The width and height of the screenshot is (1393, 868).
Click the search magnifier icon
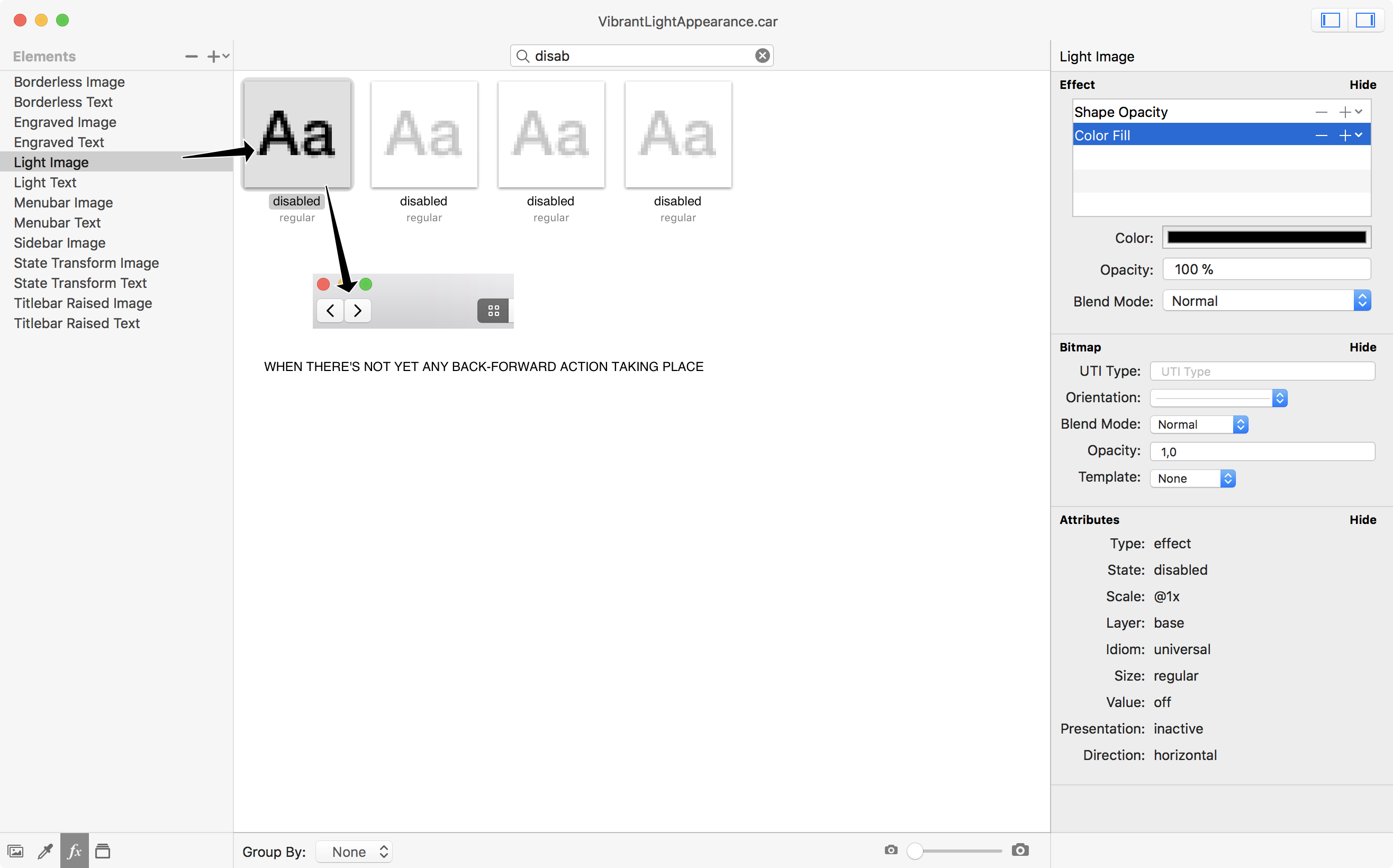tap(522, 56)
